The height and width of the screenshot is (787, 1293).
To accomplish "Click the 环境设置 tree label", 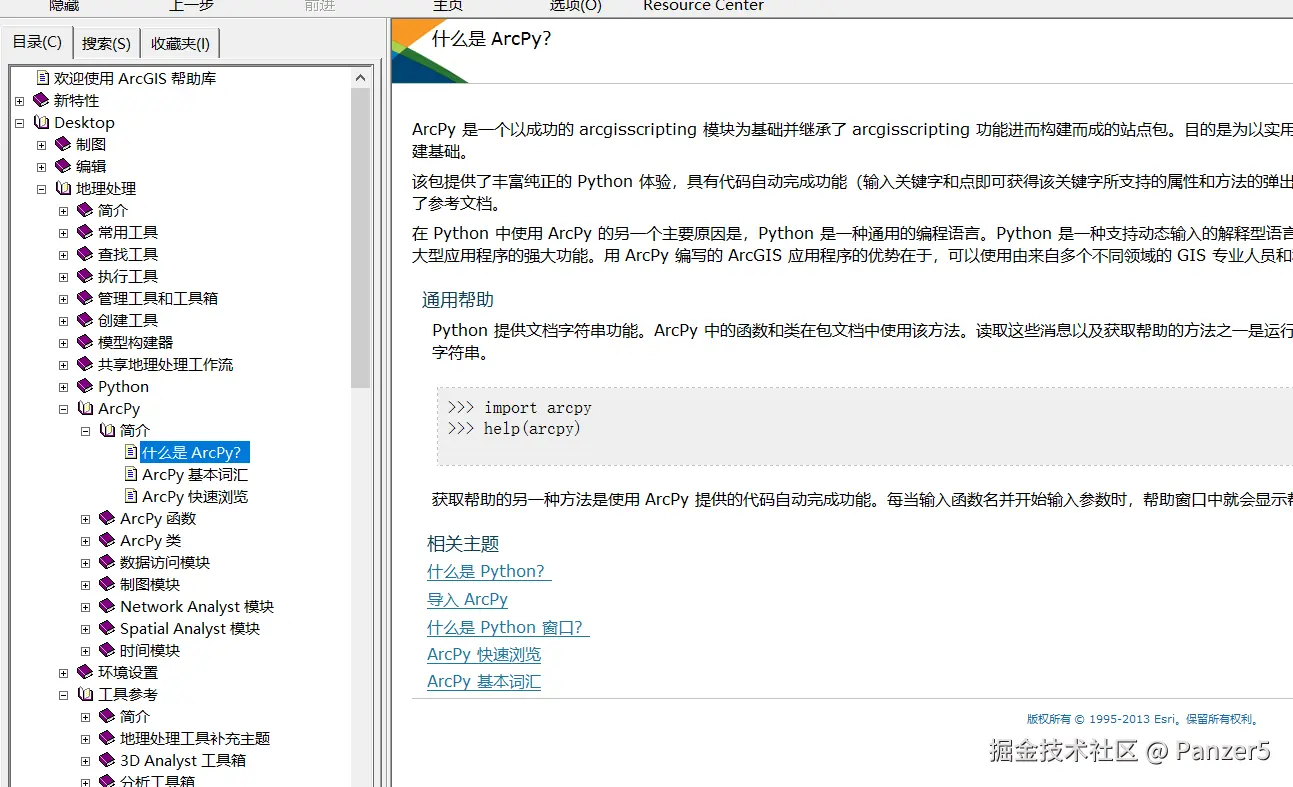I will coord(128,672).
